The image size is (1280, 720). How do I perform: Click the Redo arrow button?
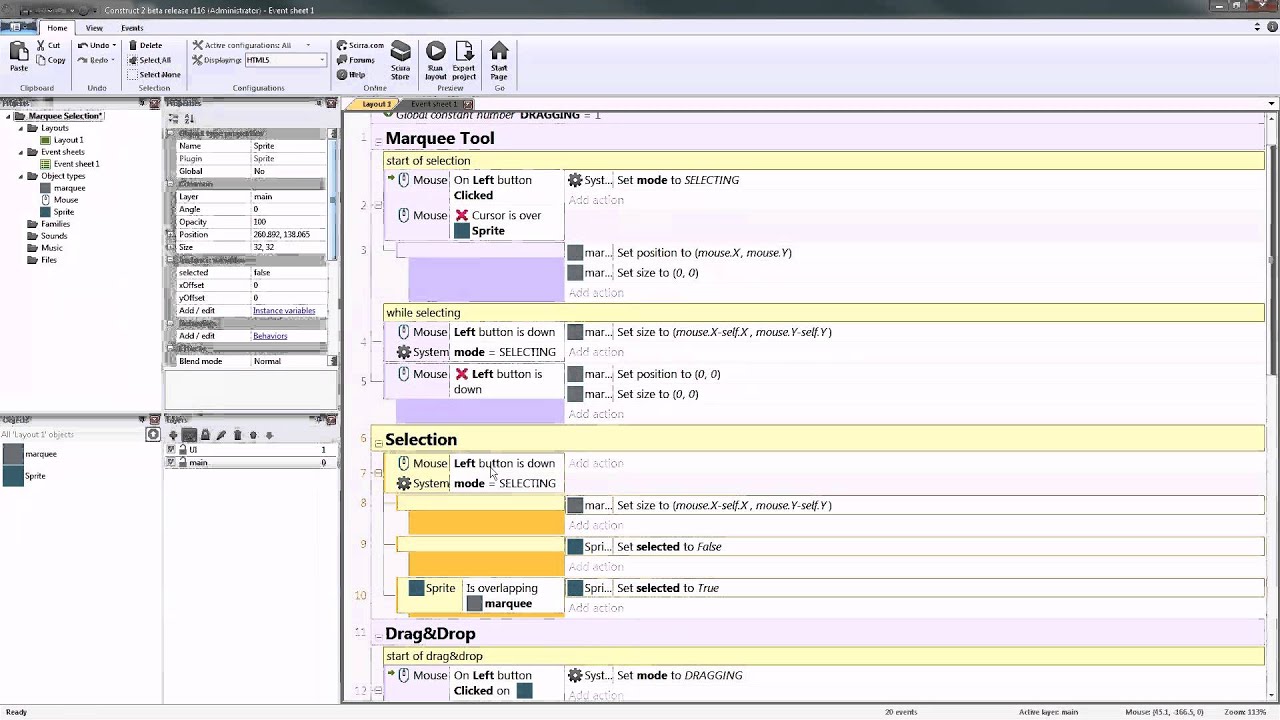click(x=95, y=60)
